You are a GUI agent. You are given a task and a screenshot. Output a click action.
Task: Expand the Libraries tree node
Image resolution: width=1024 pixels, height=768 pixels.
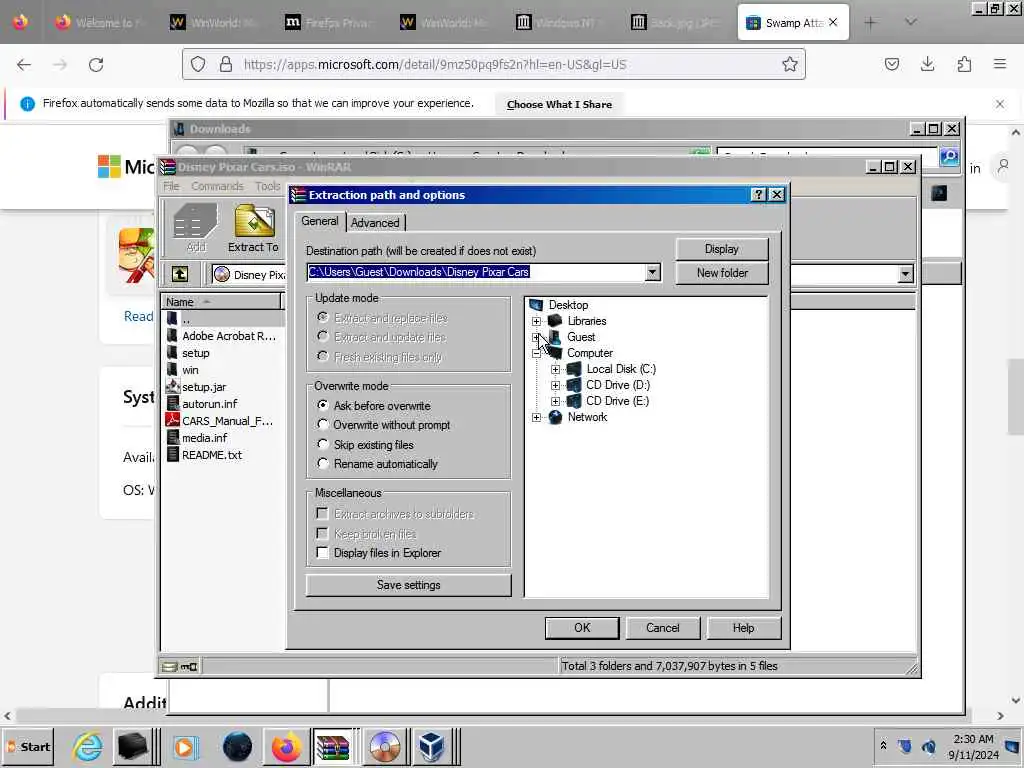tap(536, 321)
